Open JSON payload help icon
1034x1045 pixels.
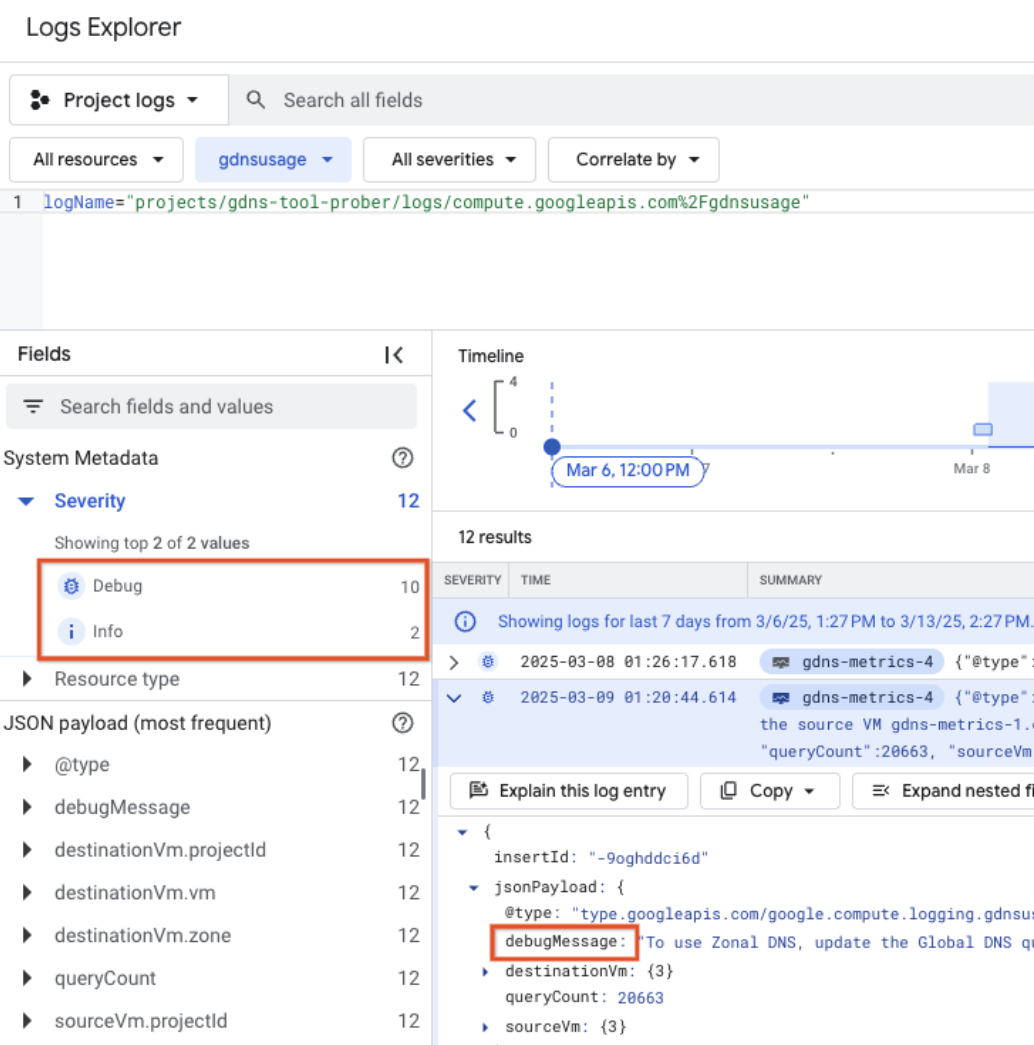point(402,723)
